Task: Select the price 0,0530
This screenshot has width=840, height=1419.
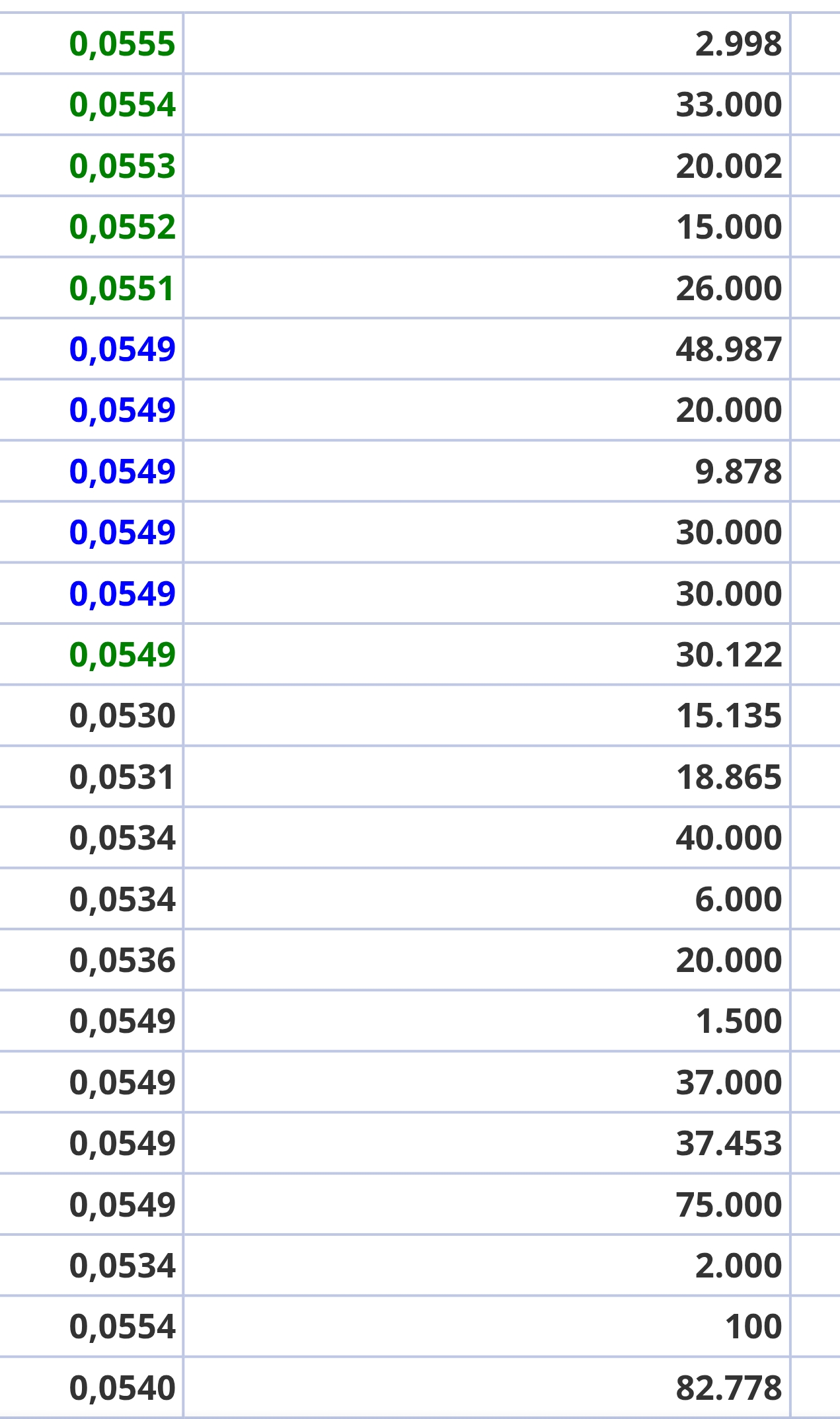Action: click(122, 716)
